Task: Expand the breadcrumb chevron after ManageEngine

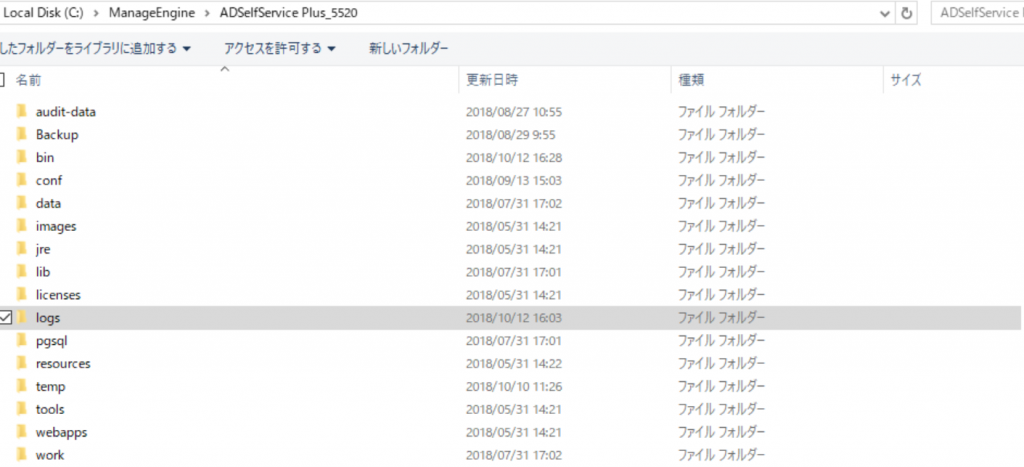Action: tap(208, 13)
